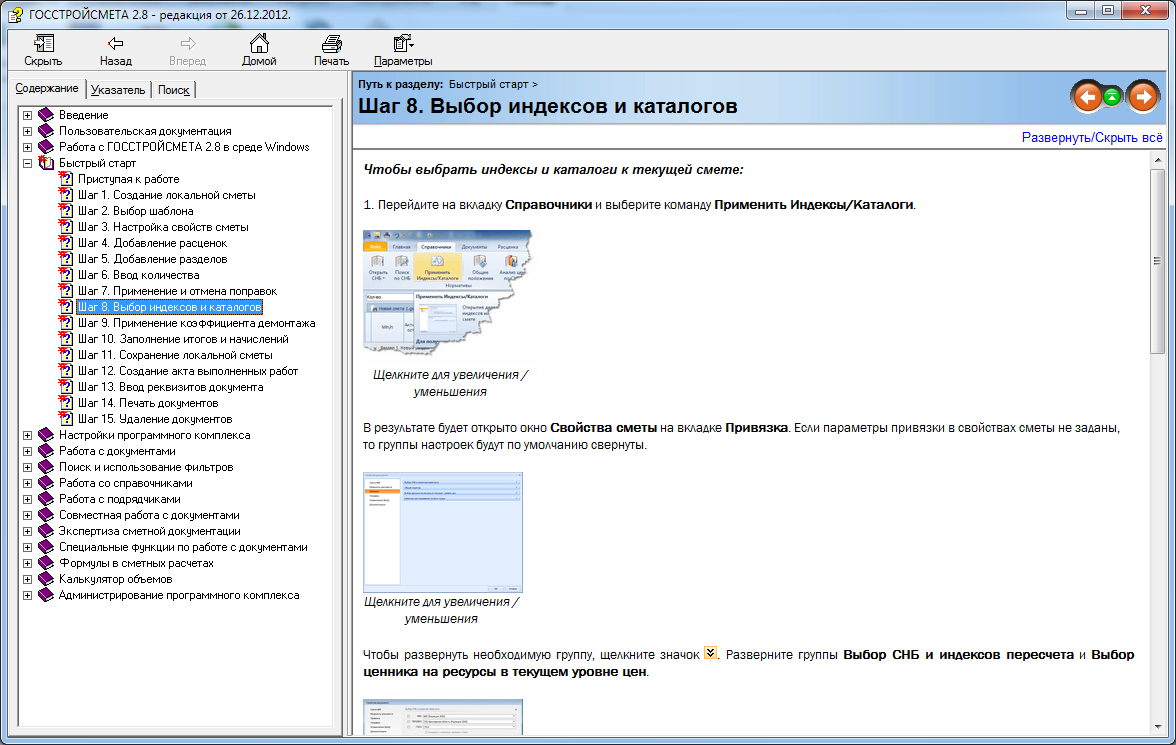Image resolution: width=1176 pixels, height=745 pixels.
Task: Switch to the Поиск tab
Action: (x=173, y=90)
